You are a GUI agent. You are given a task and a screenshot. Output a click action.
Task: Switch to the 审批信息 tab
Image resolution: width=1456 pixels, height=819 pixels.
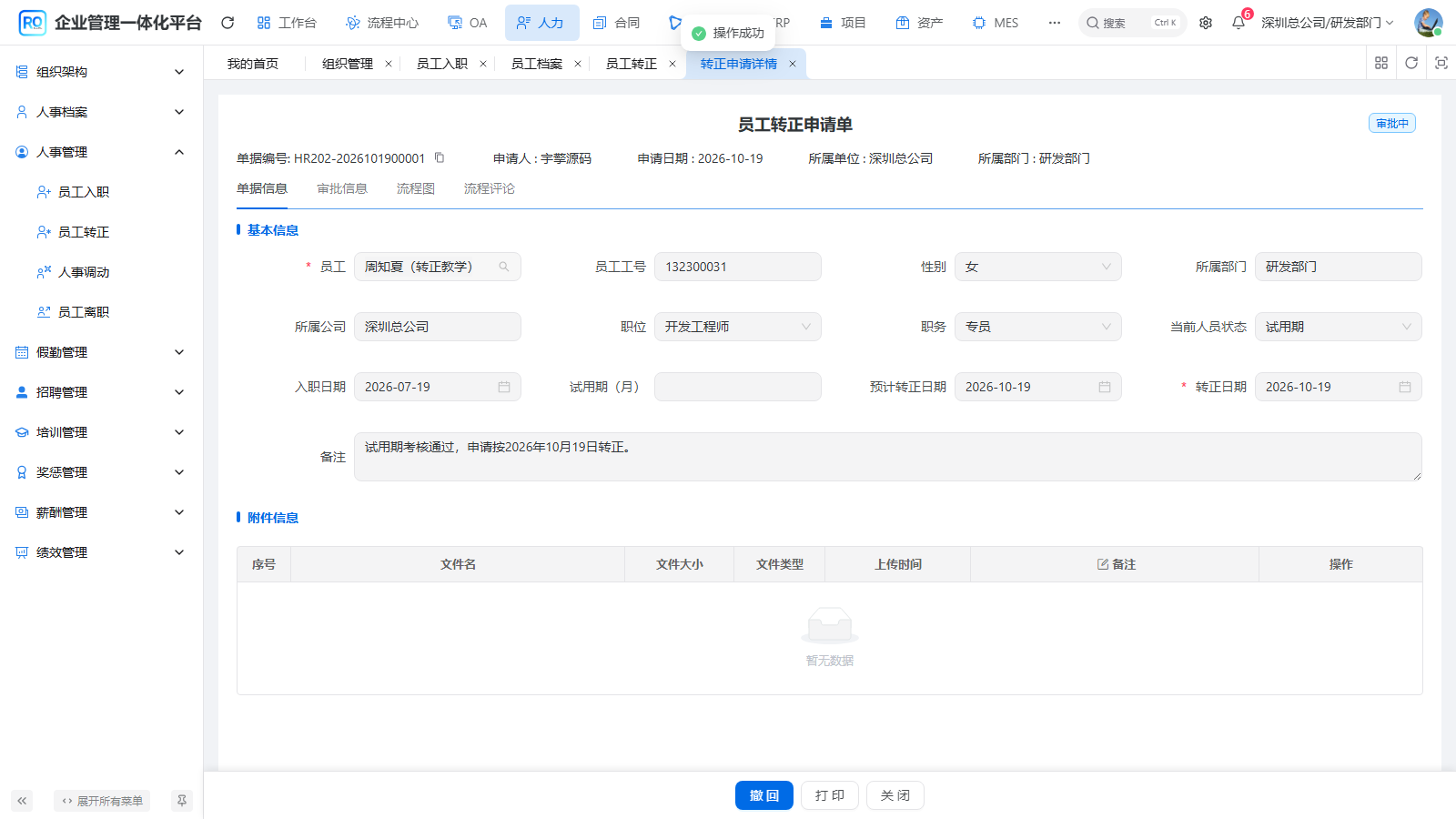pyautogui.click(x=342, y=188)
